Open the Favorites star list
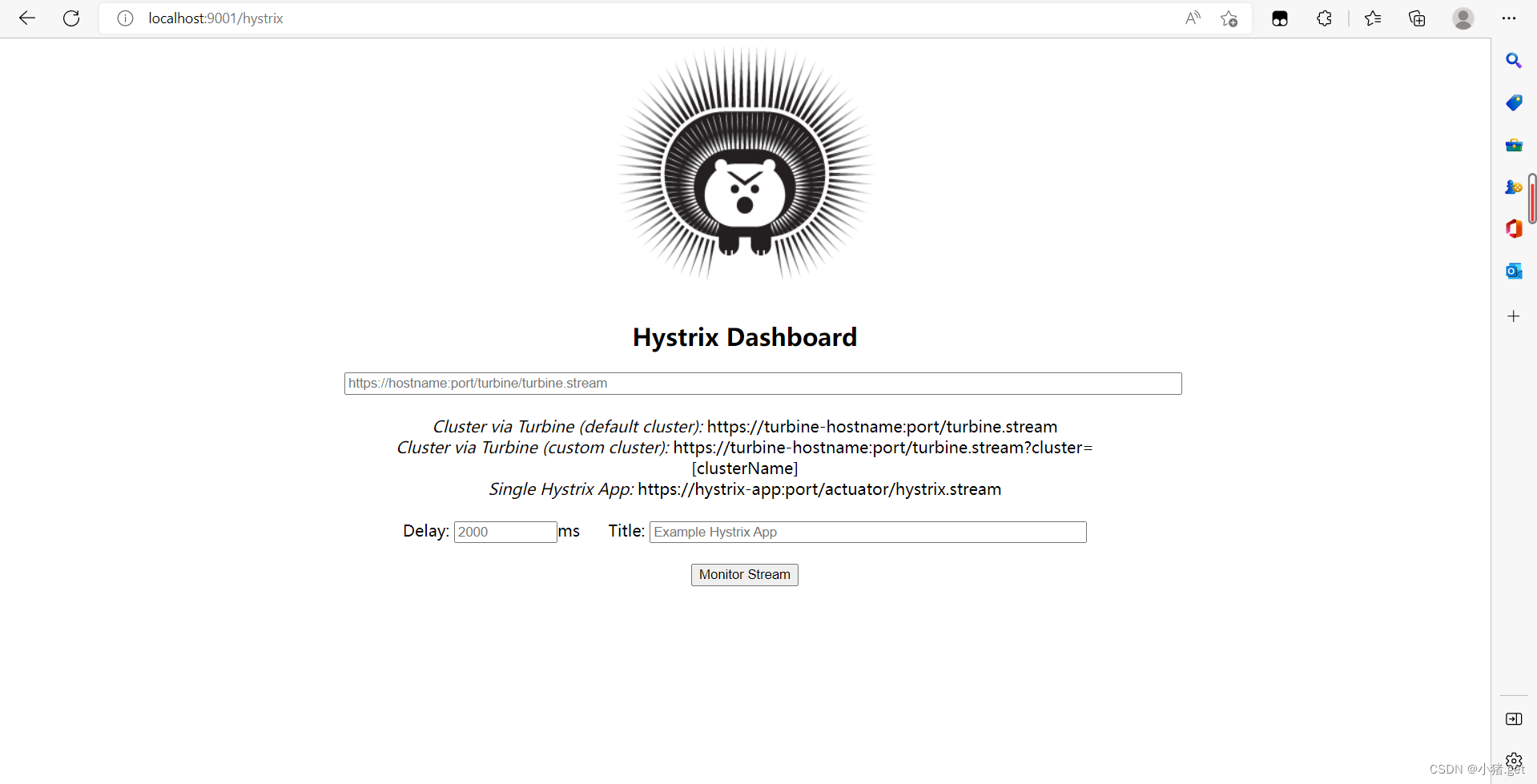This screenshot has width=1537, height=784. (x=1373, y=18)
